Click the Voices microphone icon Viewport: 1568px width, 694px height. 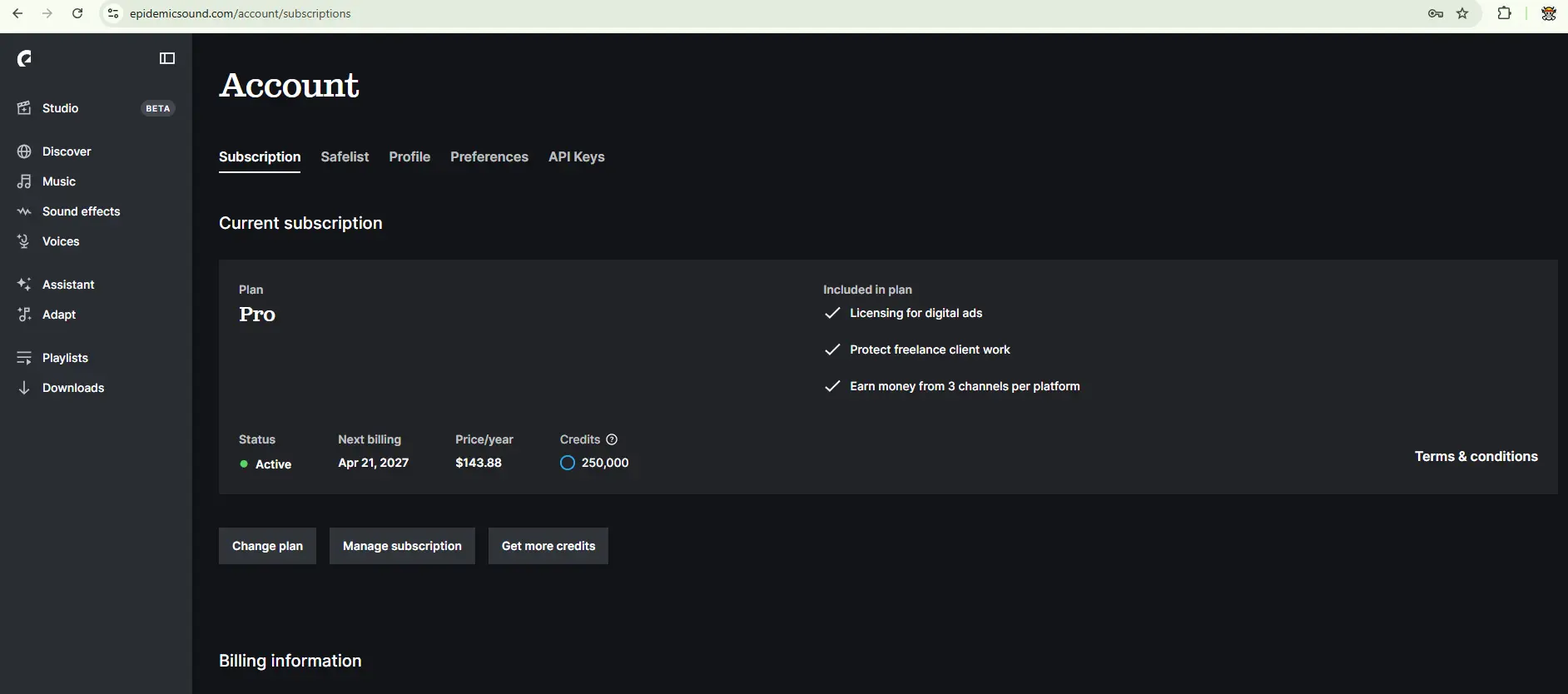pos(24,241)
